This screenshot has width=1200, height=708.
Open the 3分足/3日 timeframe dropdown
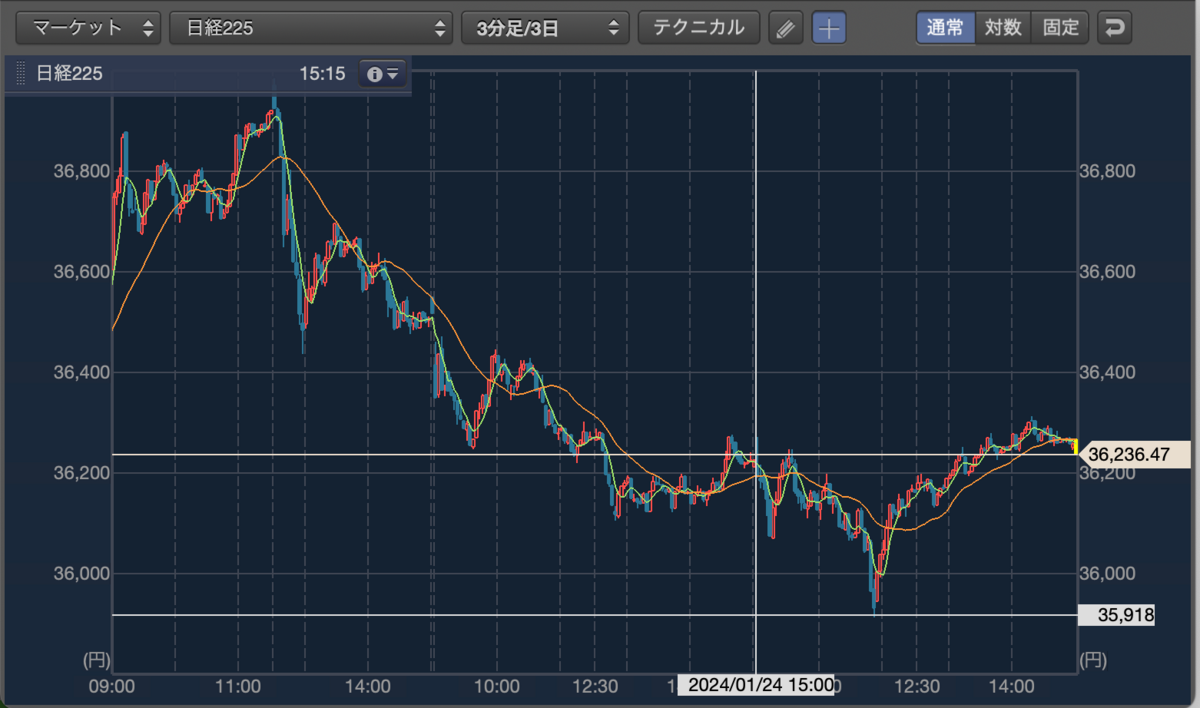pyautogui.click(x=545, y=27)
